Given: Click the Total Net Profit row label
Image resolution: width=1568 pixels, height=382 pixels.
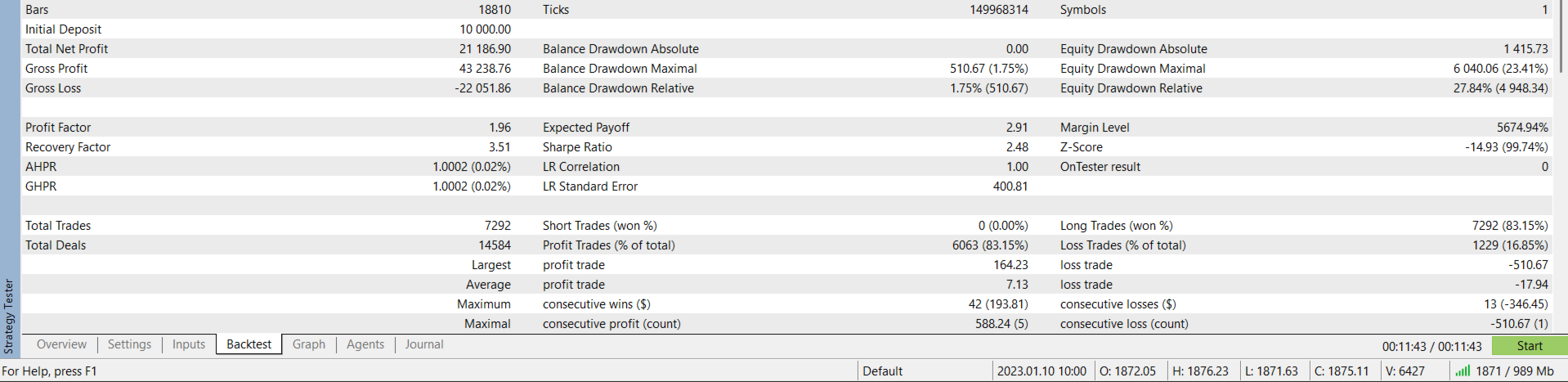Looking at the screenshot, I should (x=66, y=49).
